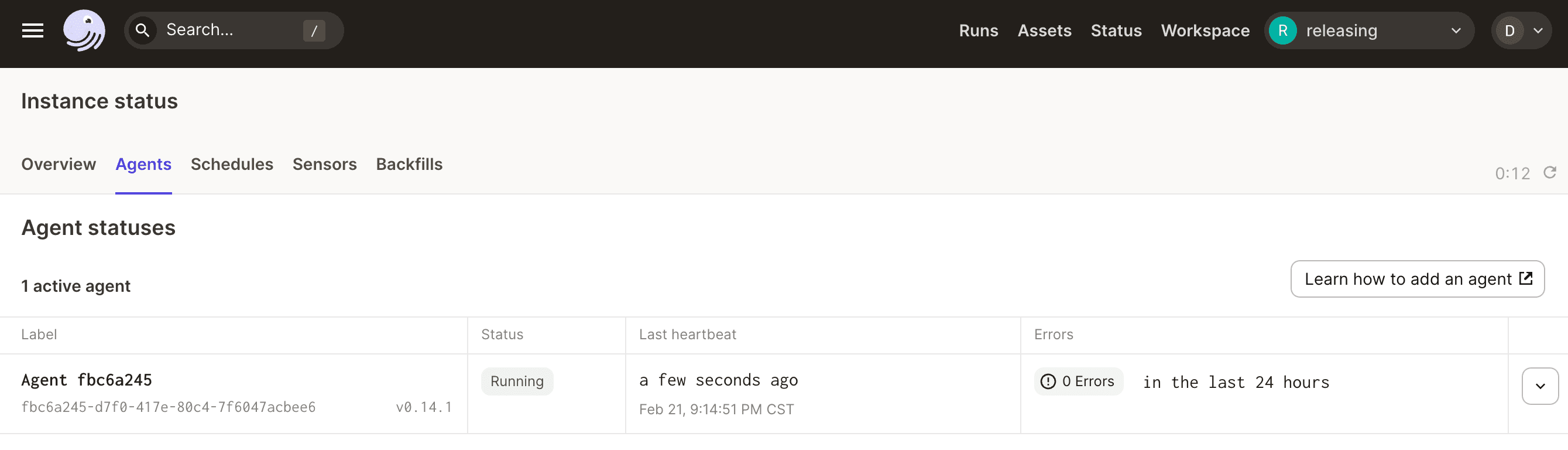Click the 0:12 refresh countdown timer
The width and height of the screenshot is (1568, 450).
pyautogui.click(x=1512, y=173)
